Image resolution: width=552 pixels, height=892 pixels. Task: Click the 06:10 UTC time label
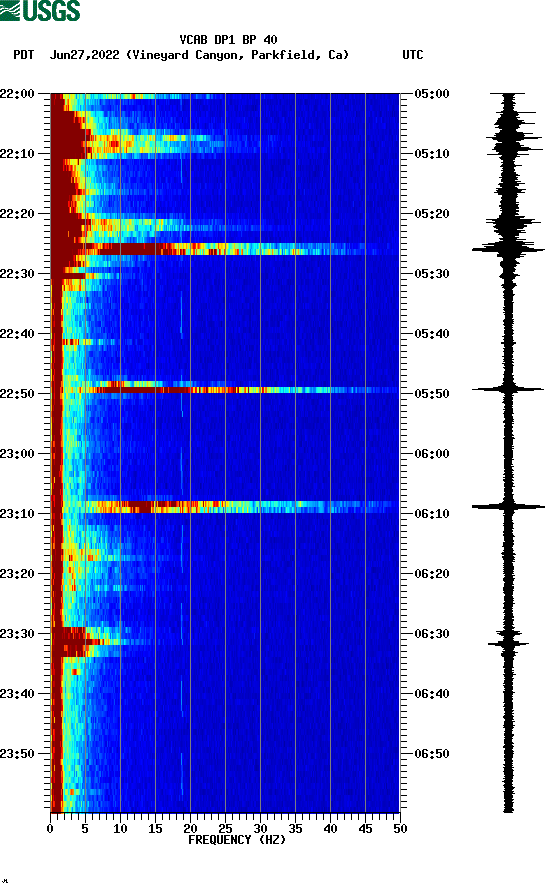[x=432, y=514]
